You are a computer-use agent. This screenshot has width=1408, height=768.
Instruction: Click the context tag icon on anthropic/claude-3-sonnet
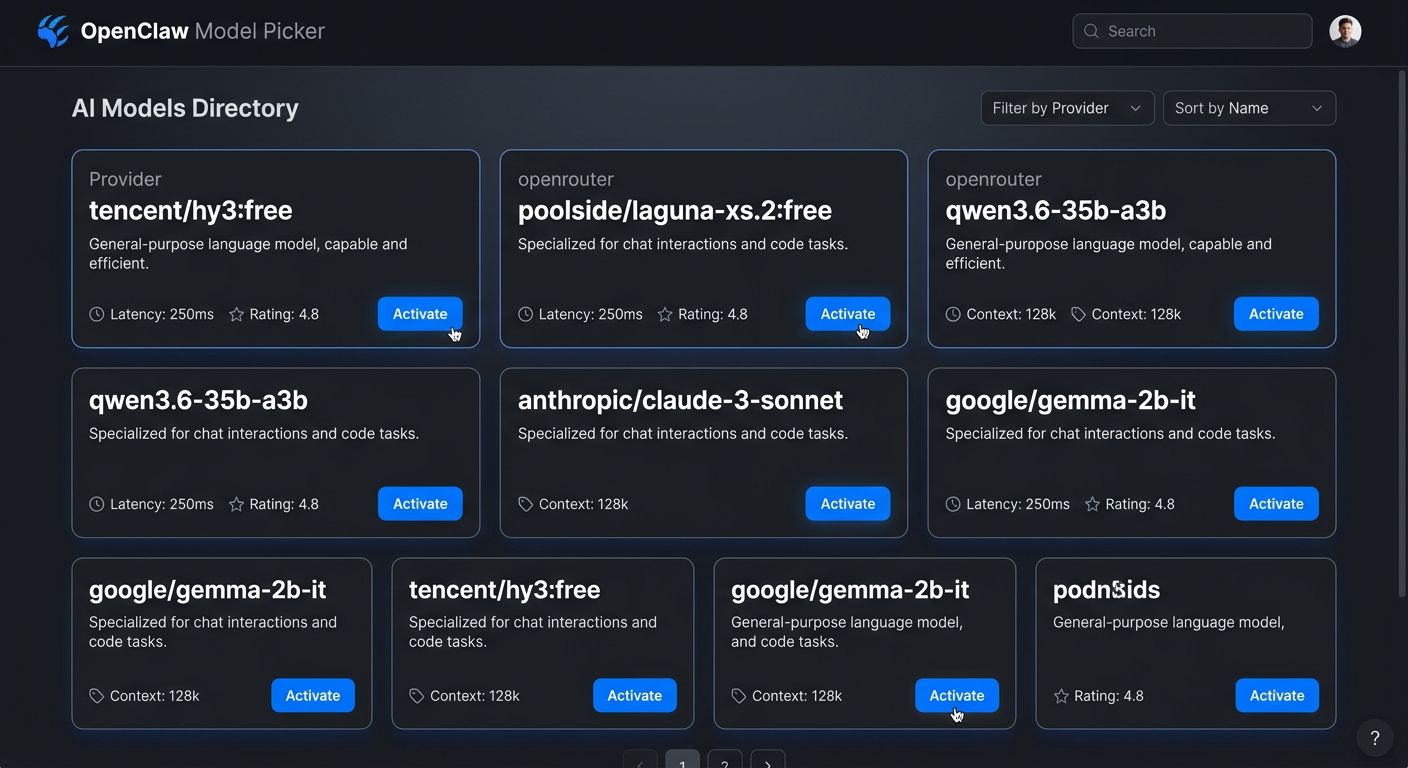tap(525, 504)
